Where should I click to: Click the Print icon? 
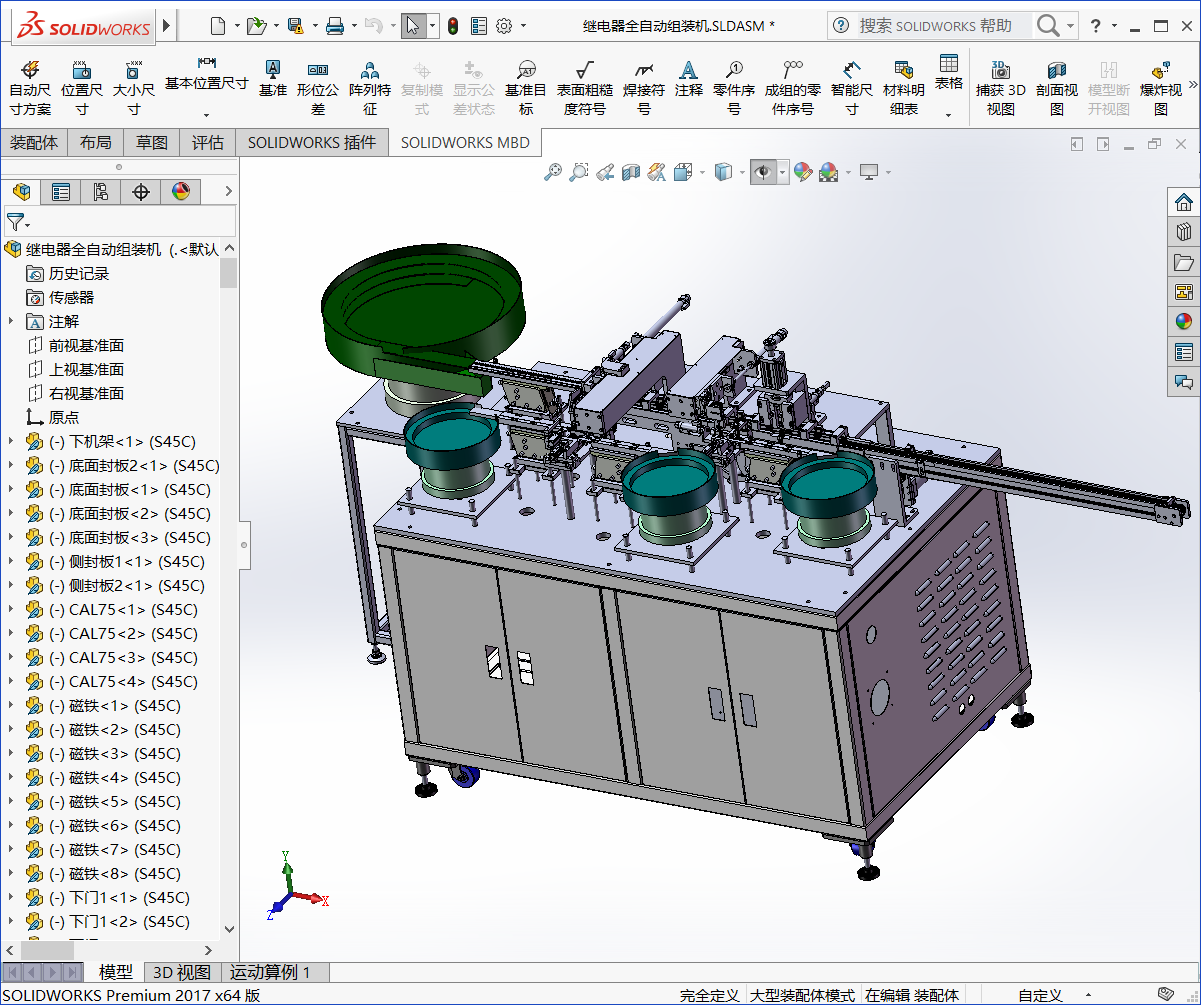click(x=335, y=26)
